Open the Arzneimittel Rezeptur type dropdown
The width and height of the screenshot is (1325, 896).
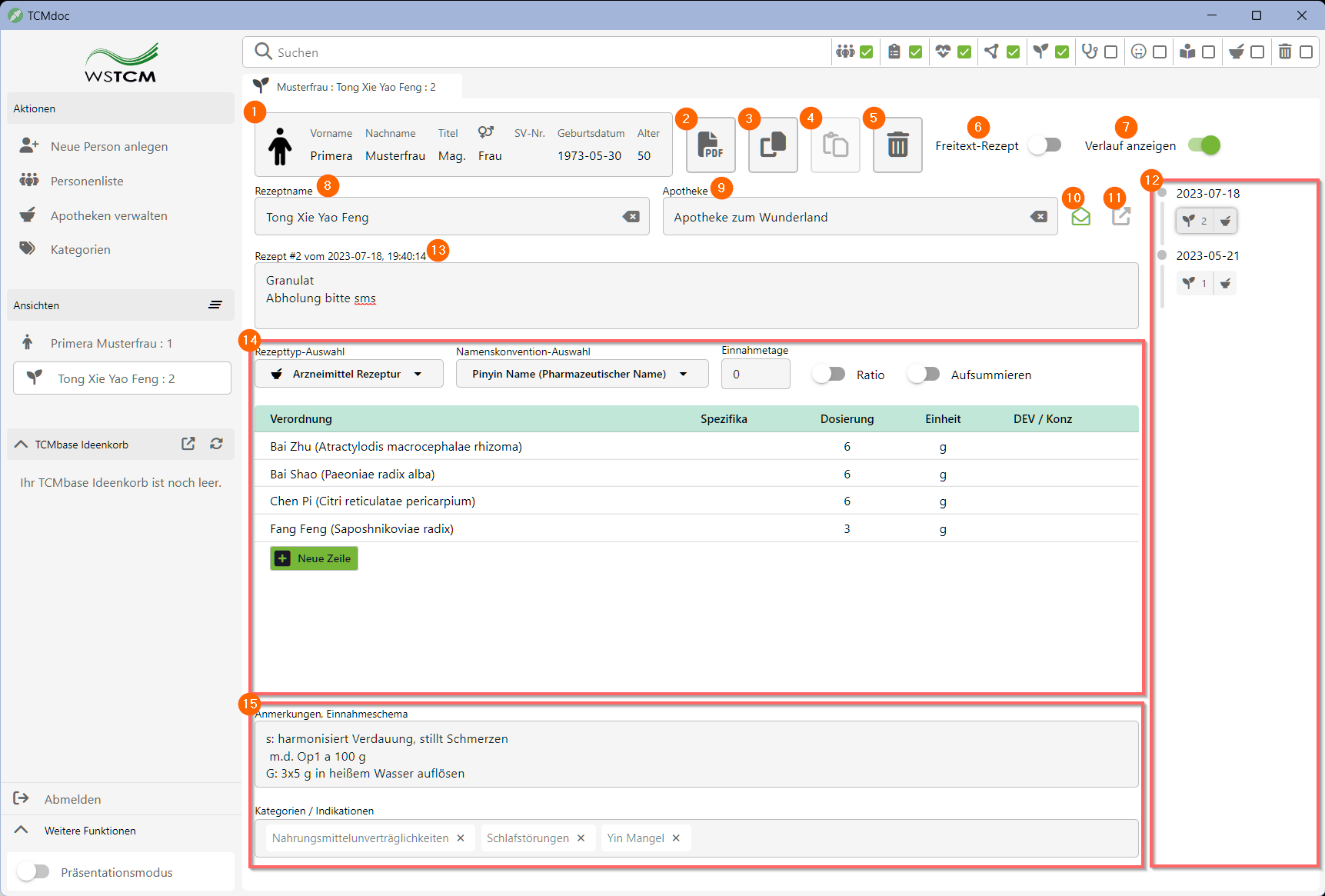point(348,374)
